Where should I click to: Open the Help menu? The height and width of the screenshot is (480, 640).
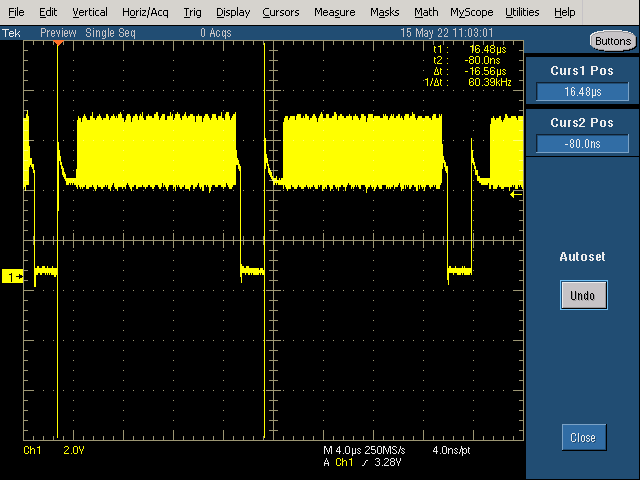[x=564, y=12]
